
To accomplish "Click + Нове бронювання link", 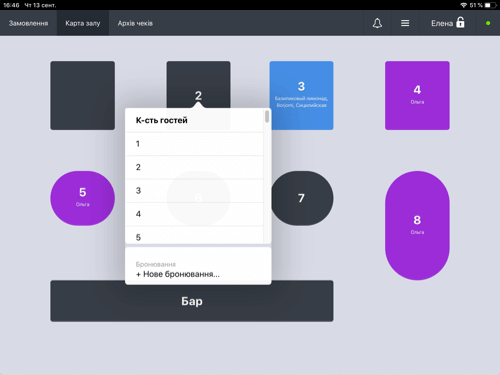I will click(x=178, y=274).
